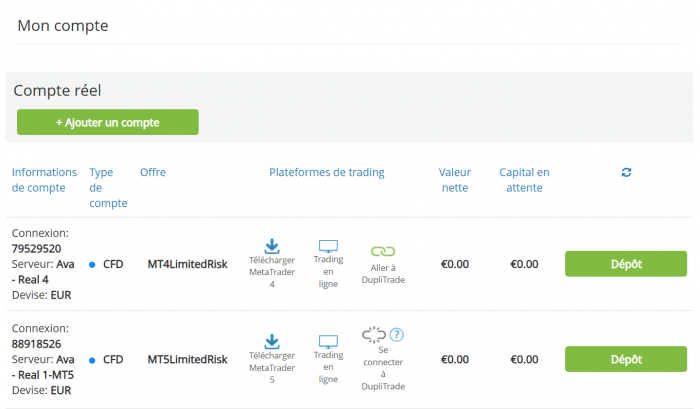Viewport: 700px width, 409px height.
Task: Download MetaTrader 4 icon
Action: point(271,246)
